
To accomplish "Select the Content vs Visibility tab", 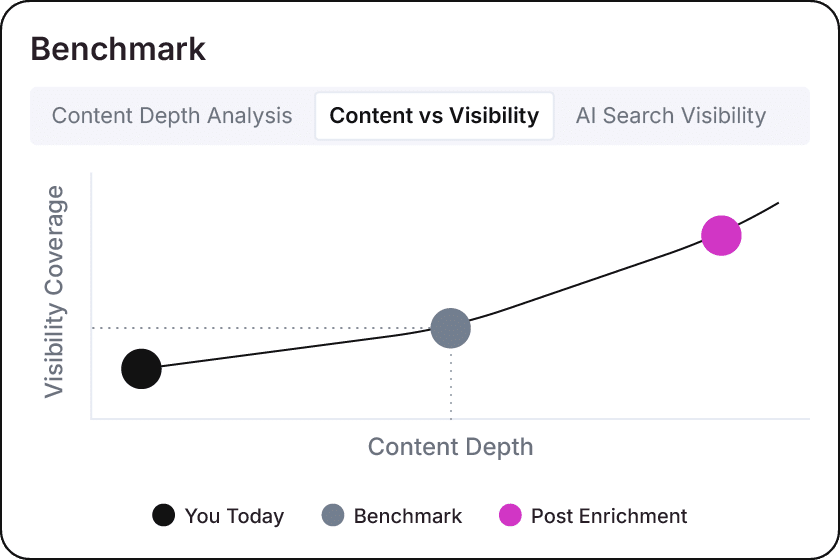I will click(434, 116).
